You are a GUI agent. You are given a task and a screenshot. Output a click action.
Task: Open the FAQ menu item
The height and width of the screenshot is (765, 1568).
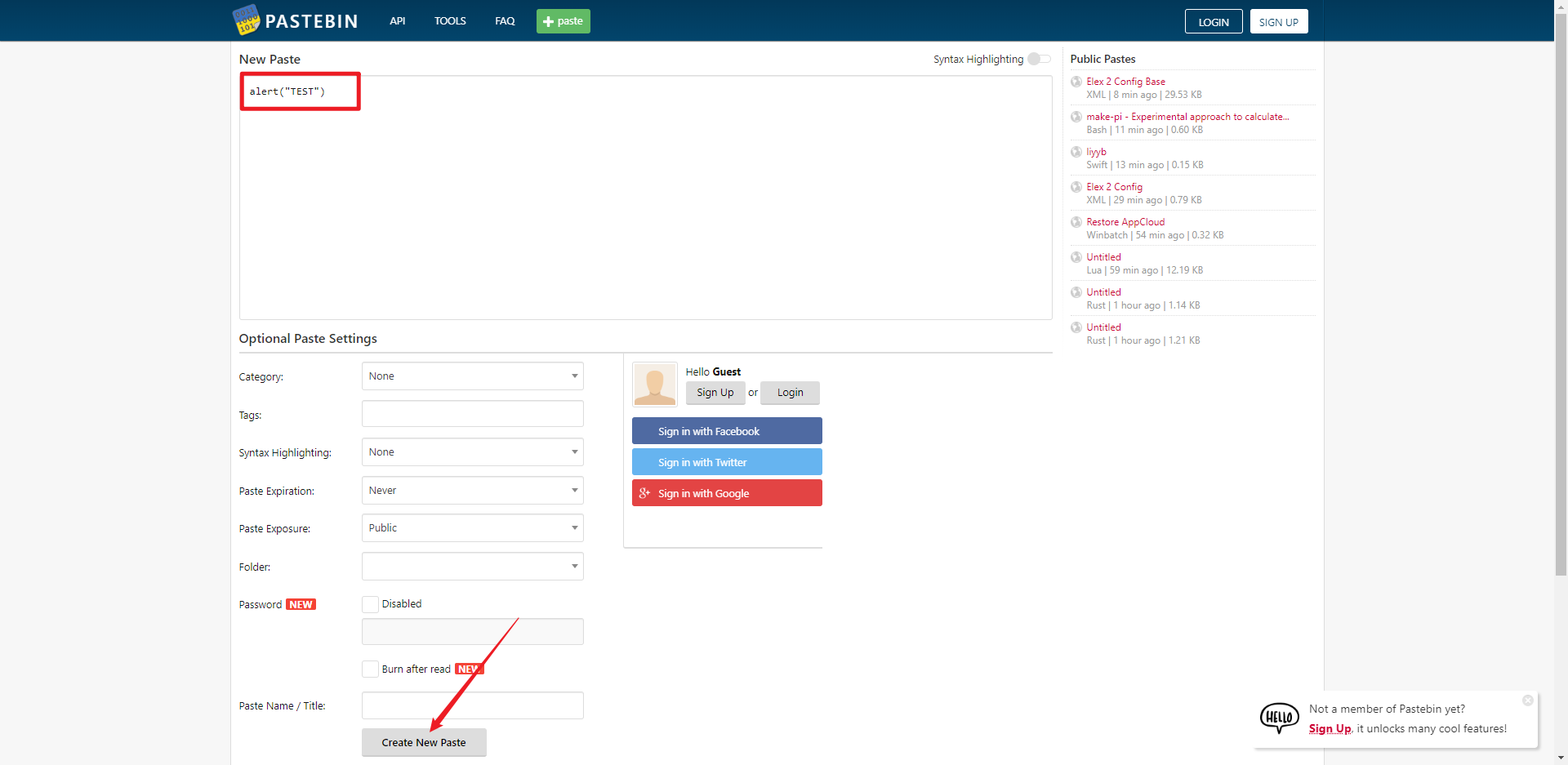(505, 21)
